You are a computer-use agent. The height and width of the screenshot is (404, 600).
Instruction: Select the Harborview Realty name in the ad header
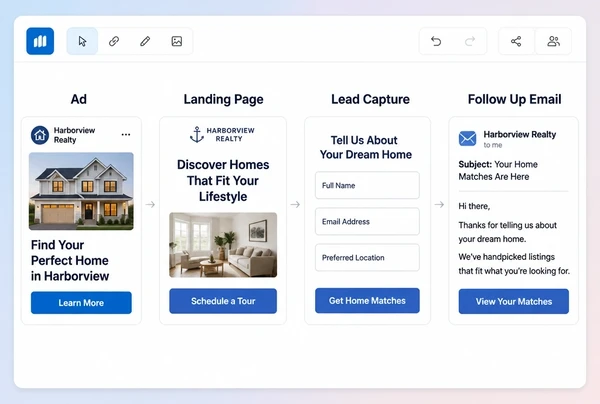point(74,135)
